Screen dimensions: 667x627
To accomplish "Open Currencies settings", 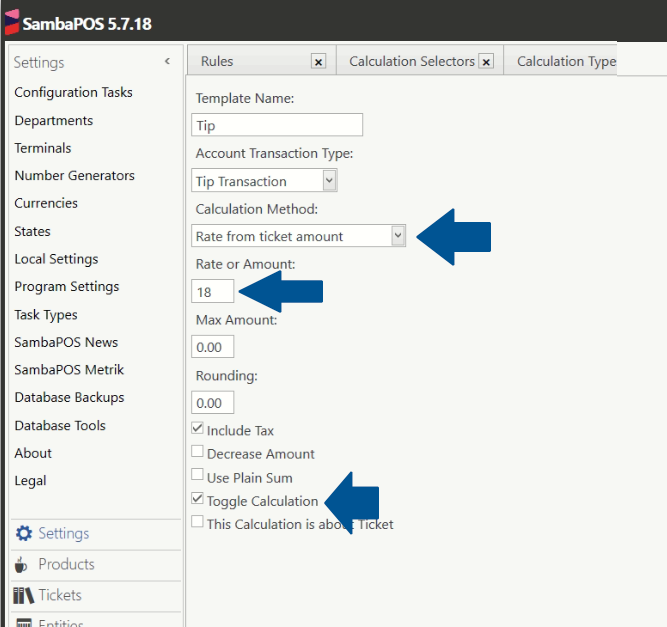I will [x=46, y=203].
